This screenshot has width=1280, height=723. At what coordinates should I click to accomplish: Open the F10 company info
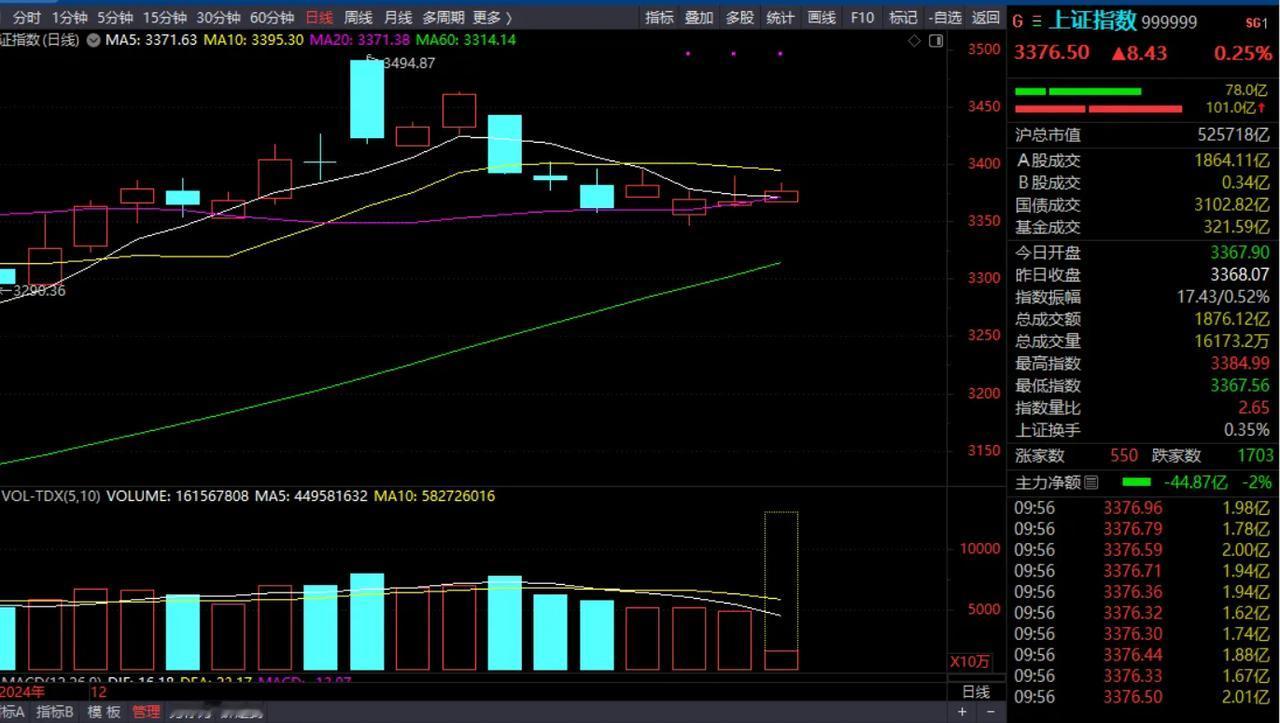point(862,17)
